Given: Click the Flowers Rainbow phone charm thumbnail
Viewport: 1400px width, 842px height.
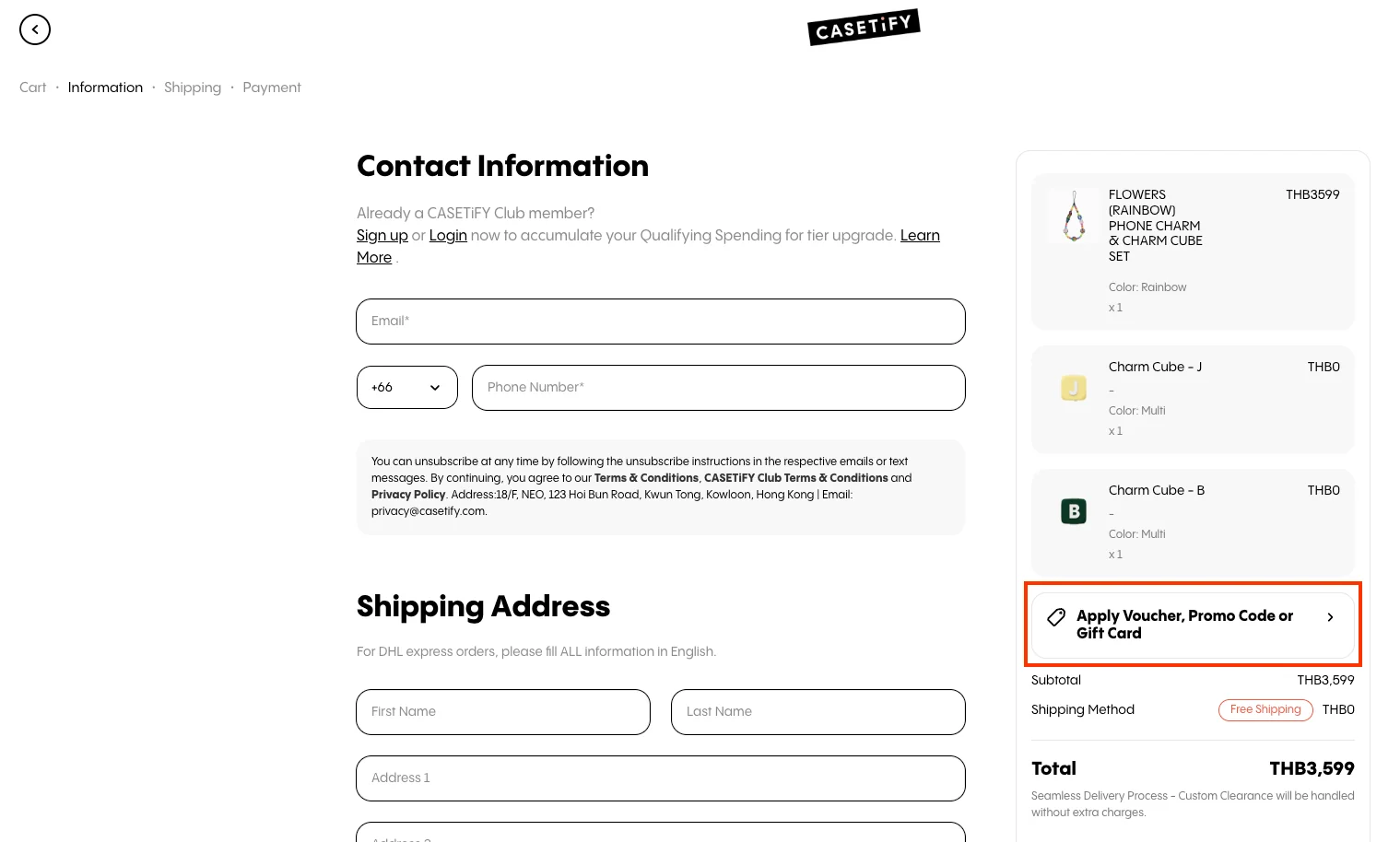Looking at the screenshot, I should pyautogui.click(x=1074, y=216).
